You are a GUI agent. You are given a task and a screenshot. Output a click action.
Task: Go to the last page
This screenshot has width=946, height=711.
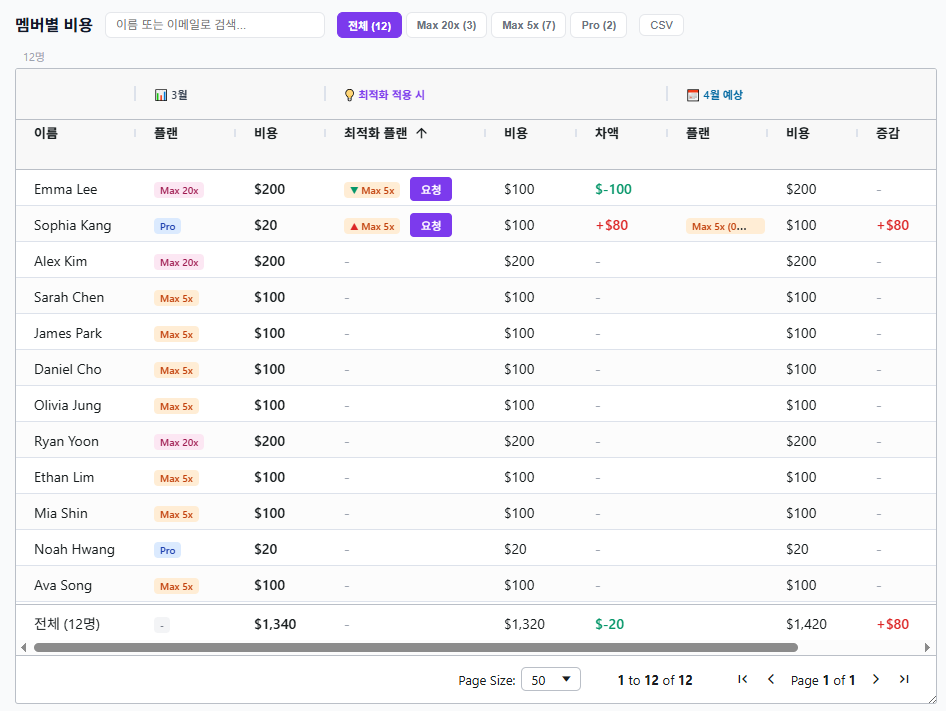[x=904, y=680]
